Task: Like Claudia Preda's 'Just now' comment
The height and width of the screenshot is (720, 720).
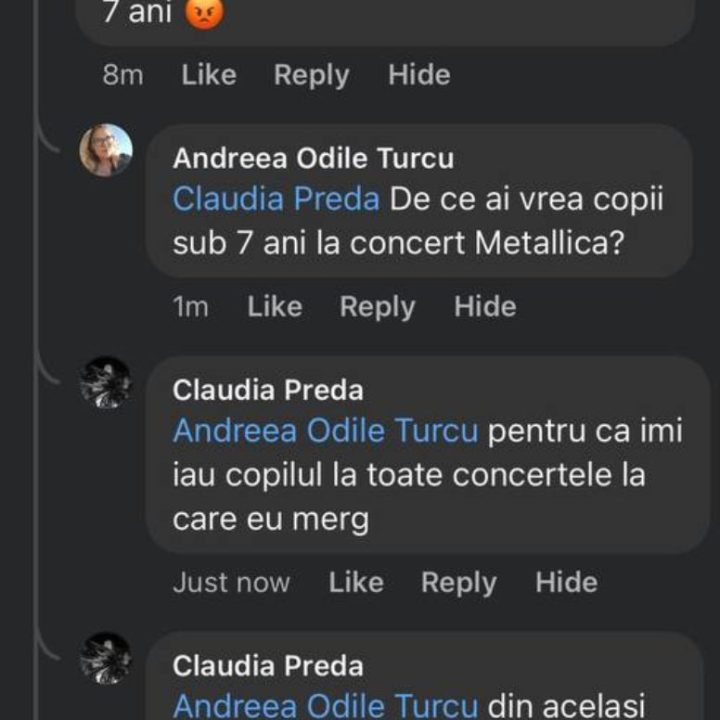Action: point(356,583)
